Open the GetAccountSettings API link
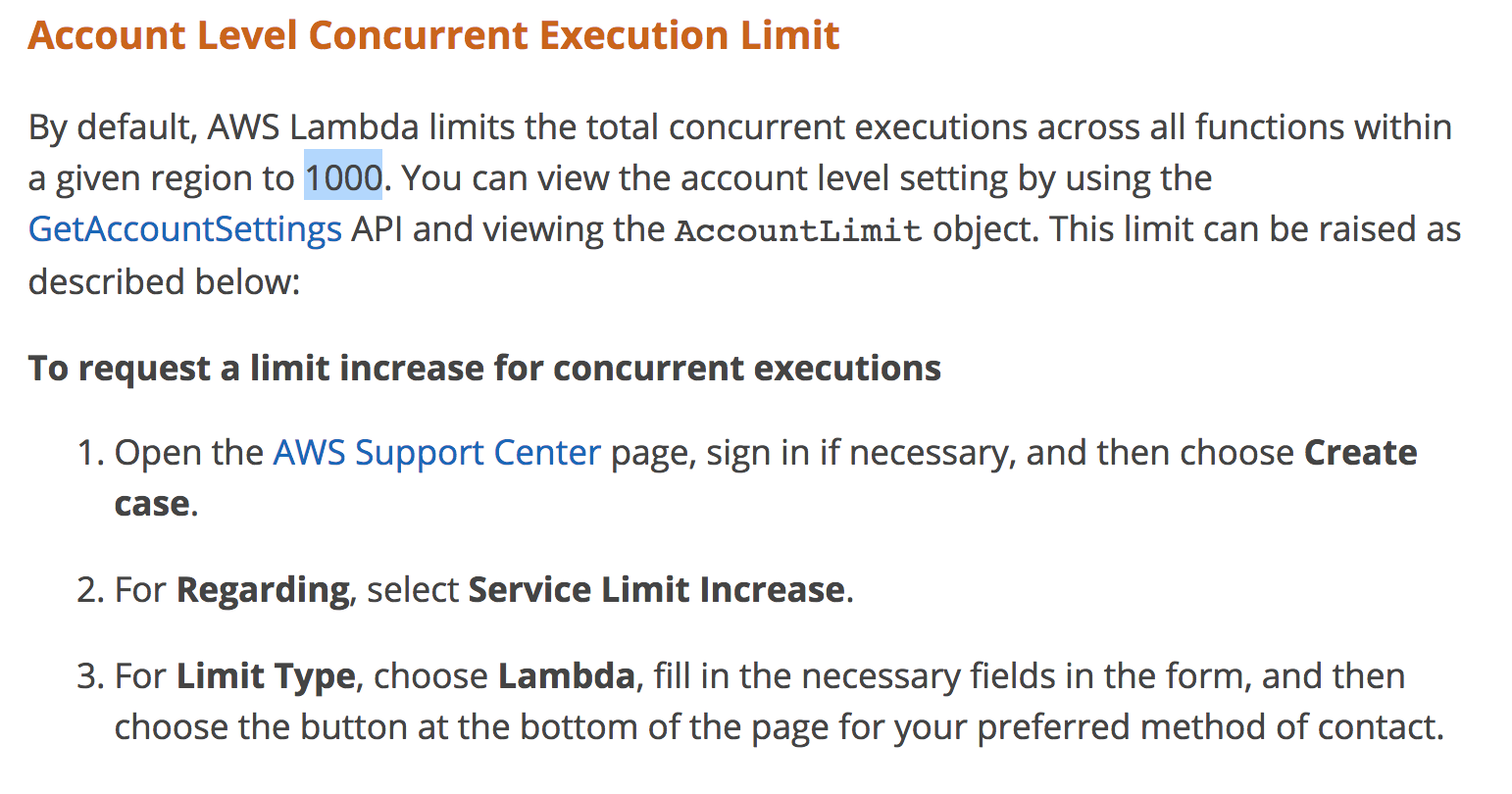1512x794 pixels. pyautogui.click(x=184, y=229)
